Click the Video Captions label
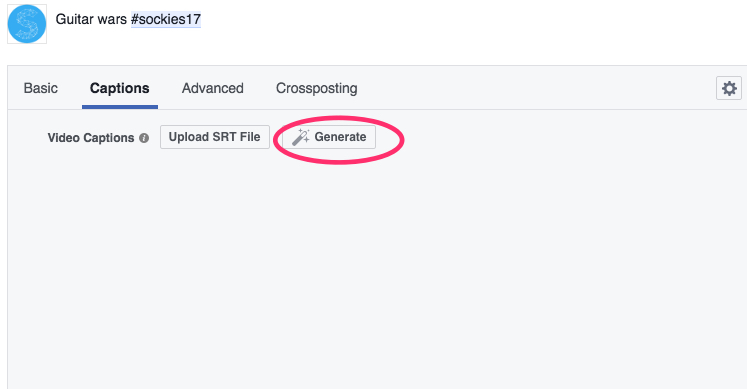The width and height of the screenshot is (747, 389). pos(91,138)
